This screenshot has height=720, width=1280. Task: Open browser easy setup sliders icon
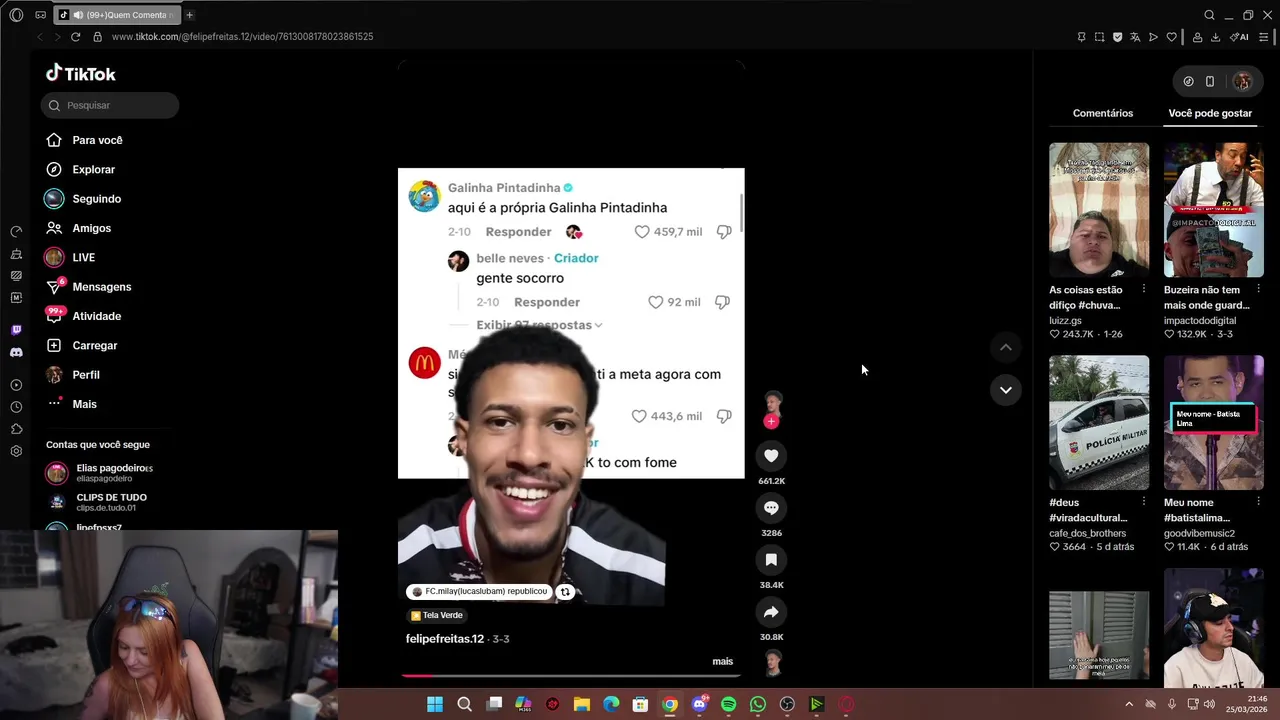pos(1264,37)
